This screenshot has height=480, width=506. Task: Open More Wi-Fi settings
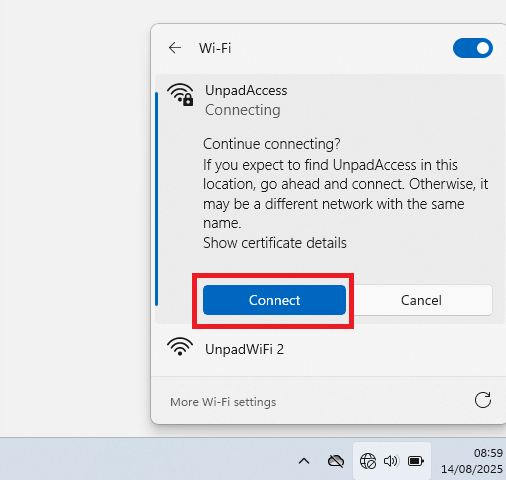point(223,402)
